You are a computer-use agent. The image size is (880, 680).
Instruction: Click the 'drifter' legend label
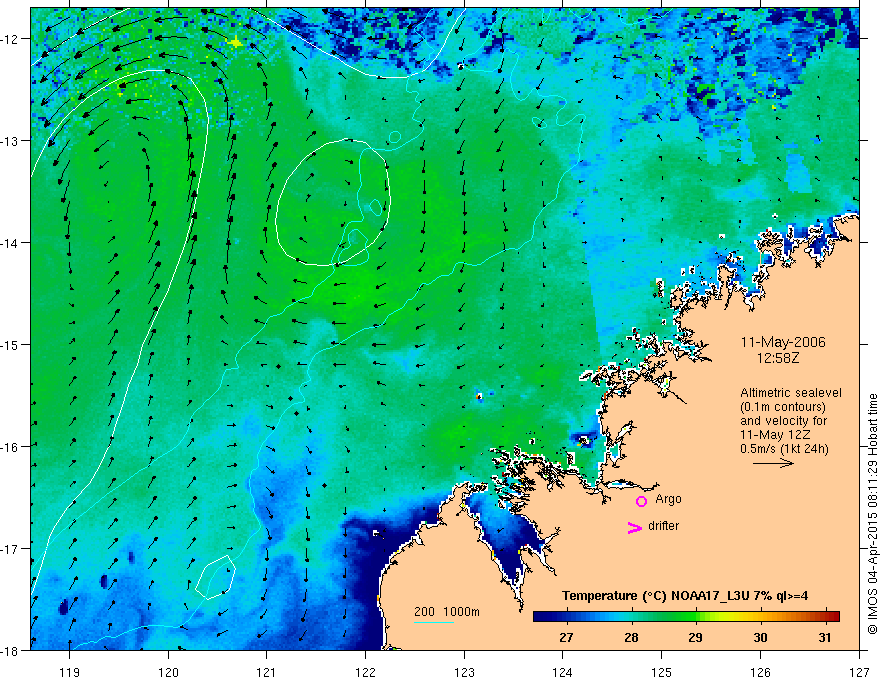point(663,526)
